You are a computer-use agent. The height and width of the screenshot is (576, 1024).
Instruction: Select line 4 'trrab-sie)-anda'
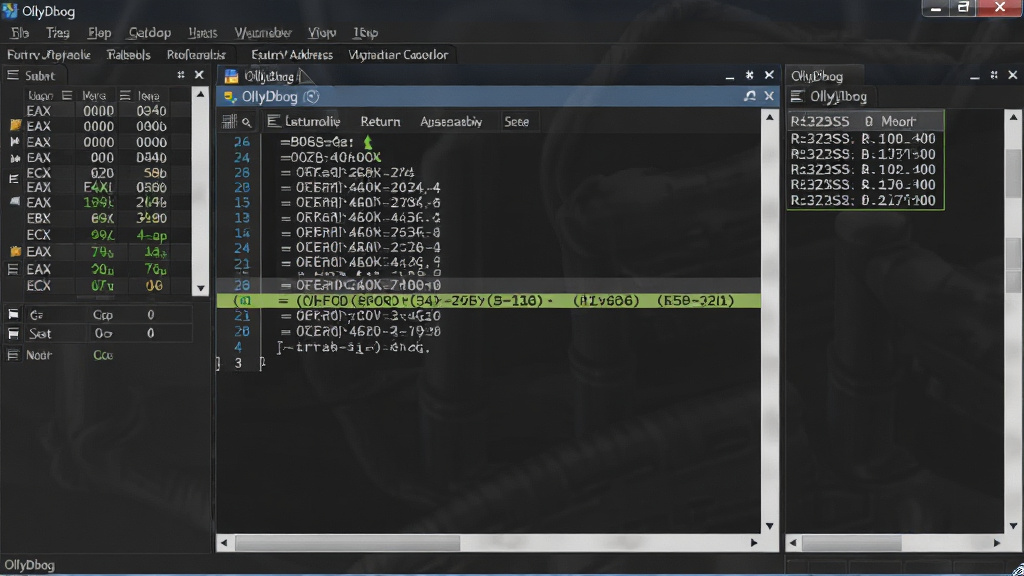pyautogui.click(x=353, y=347)
